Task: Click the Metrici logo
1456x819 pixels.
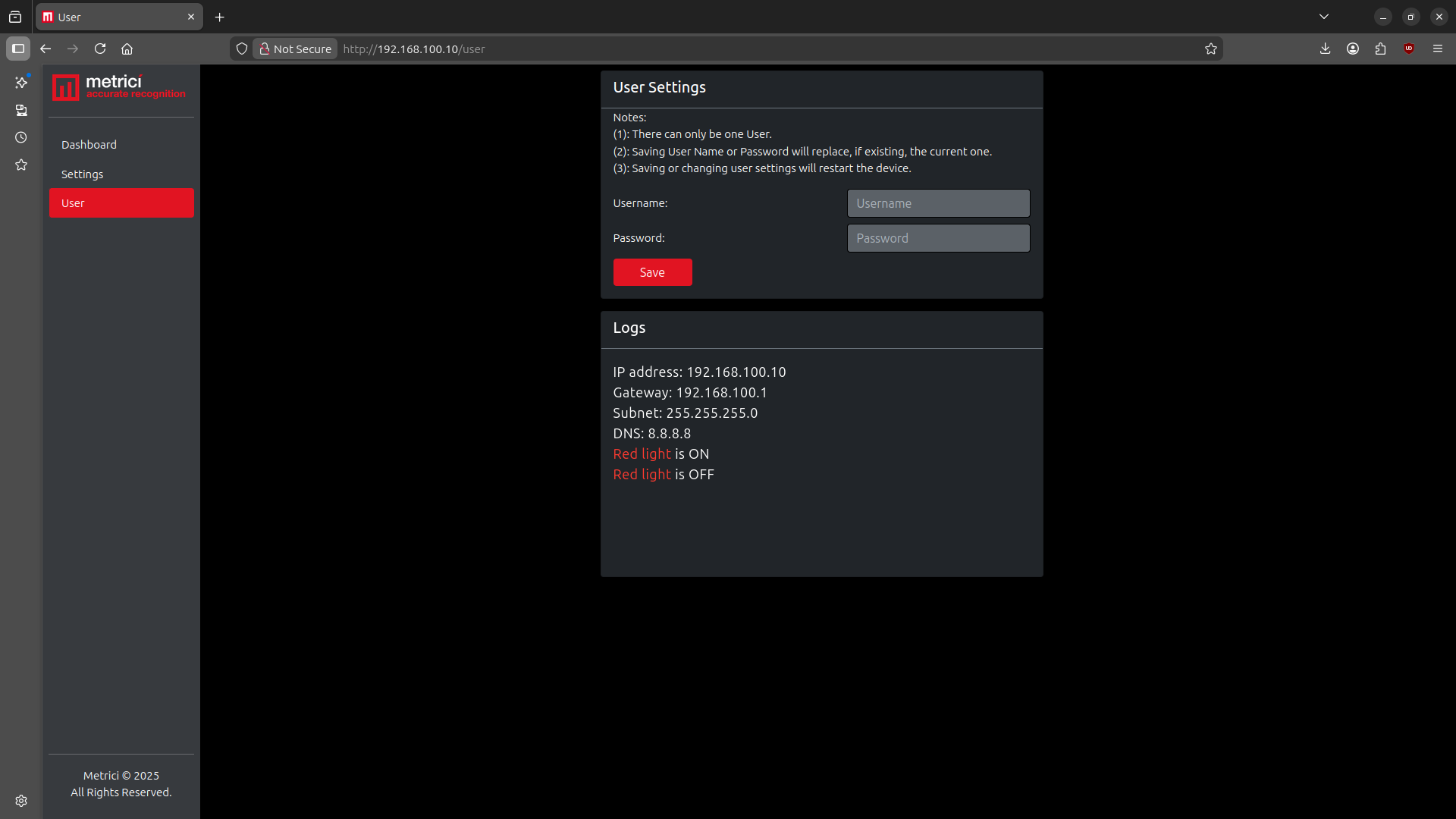Action: pyautogui.click(x=119, y=87)
